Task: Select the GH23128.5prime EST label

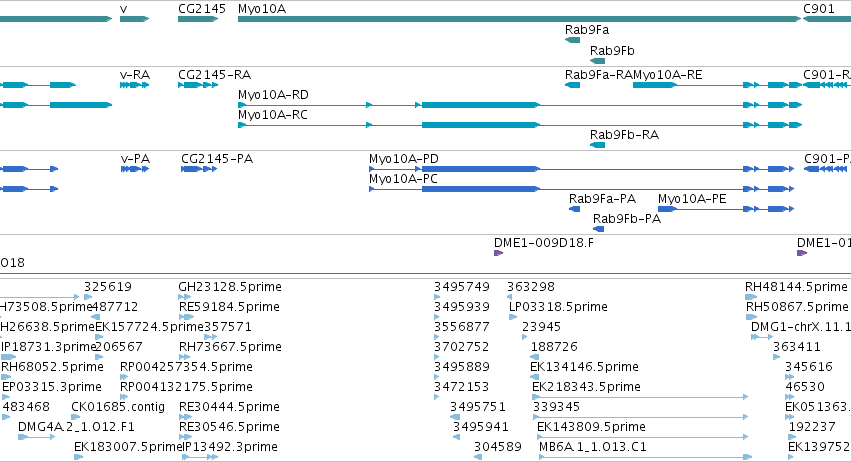Action: tap(230, 287)
